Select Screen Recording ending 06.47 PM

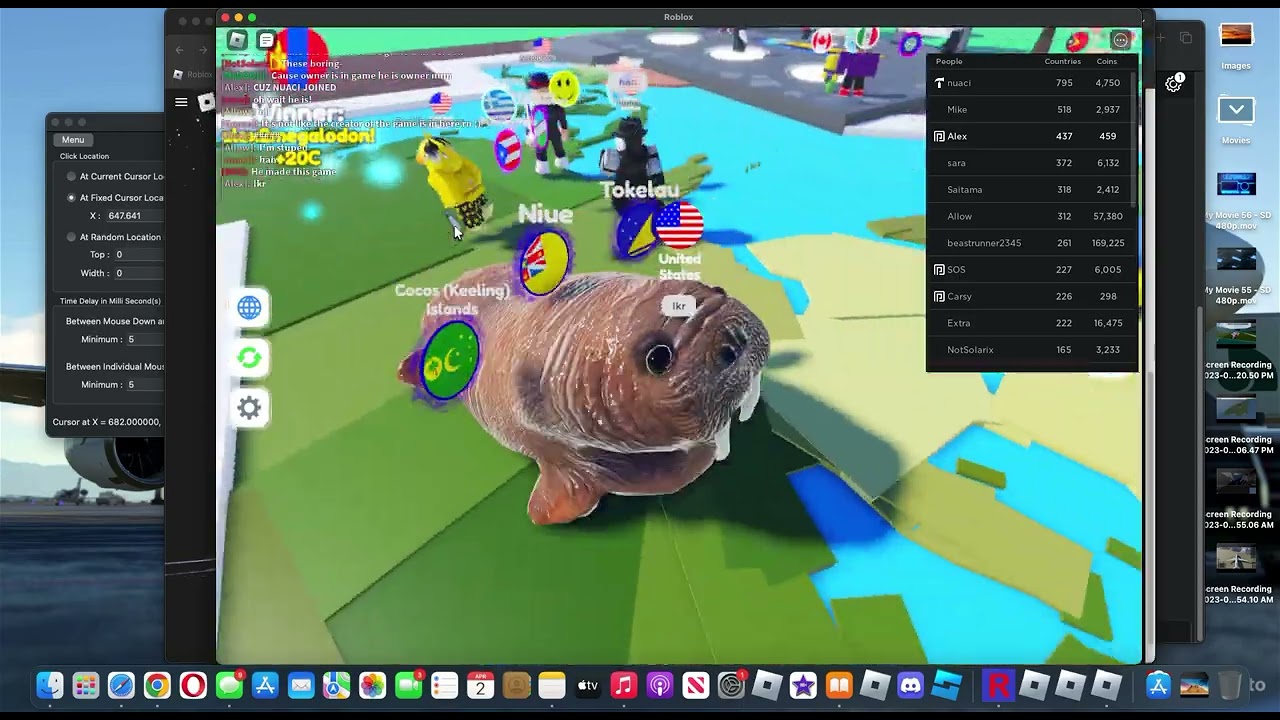click(1238, 425)
